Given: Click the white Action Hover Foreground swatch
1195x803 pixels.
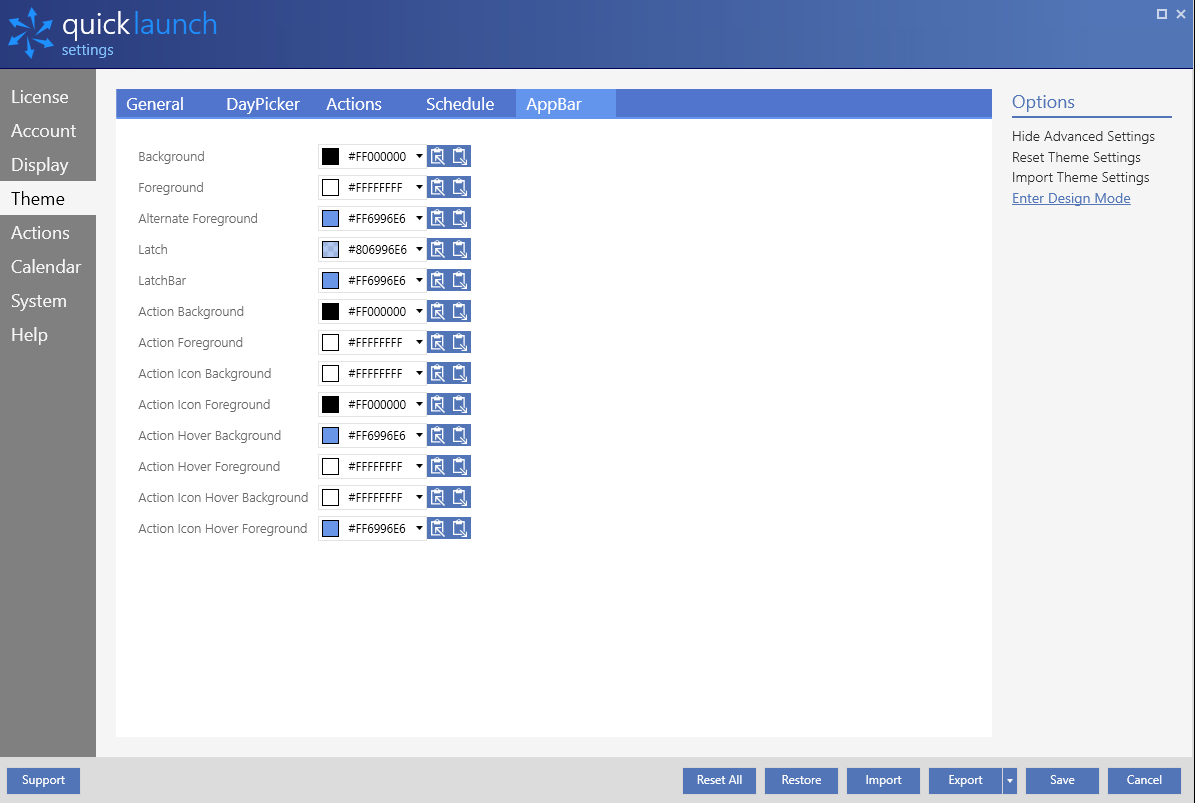Looking at the screenshot, I should pyautogui.click(x=330, y=466).
